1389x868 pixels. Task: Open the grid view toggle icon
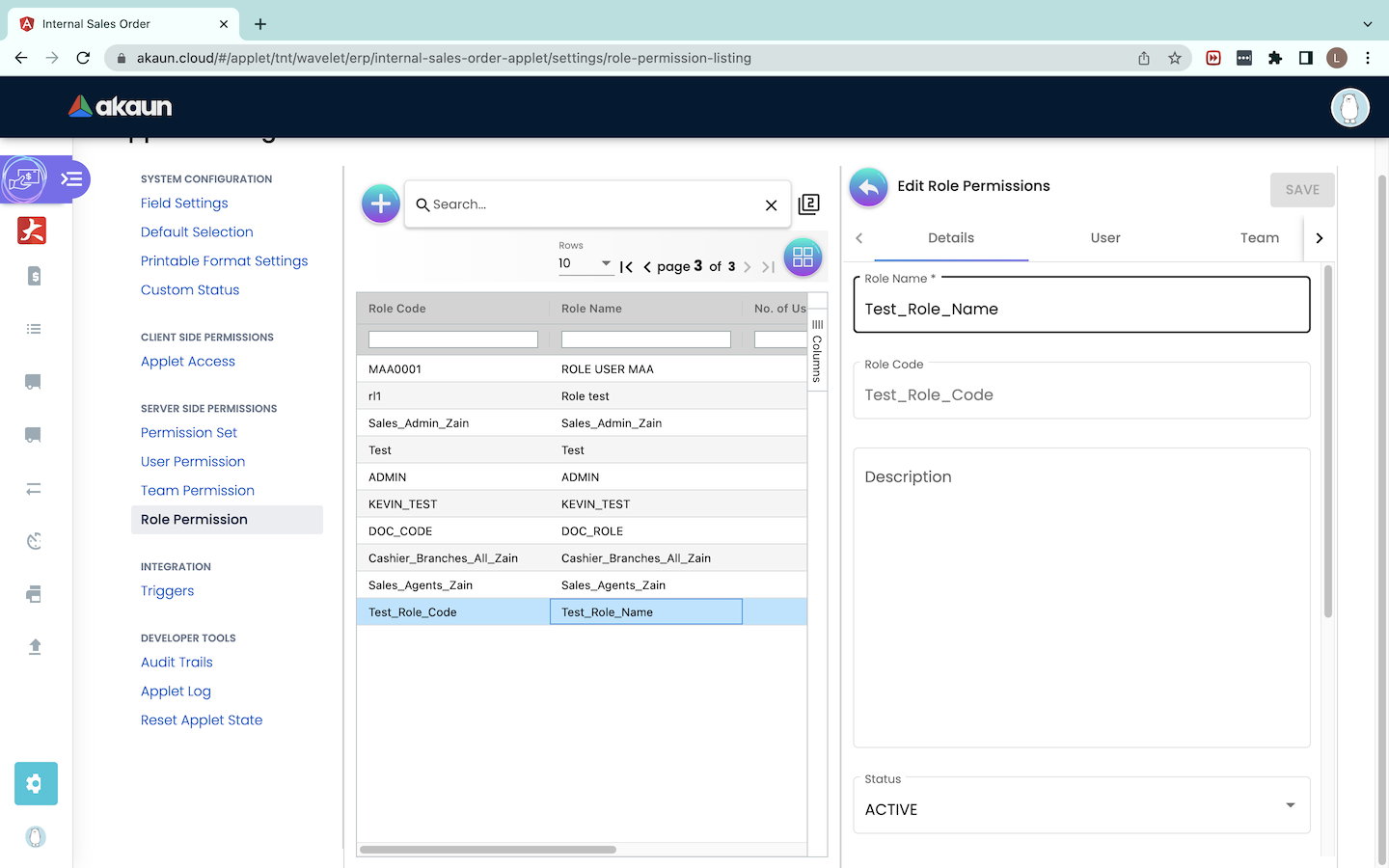pyautogui.click(x=803, y=258)
